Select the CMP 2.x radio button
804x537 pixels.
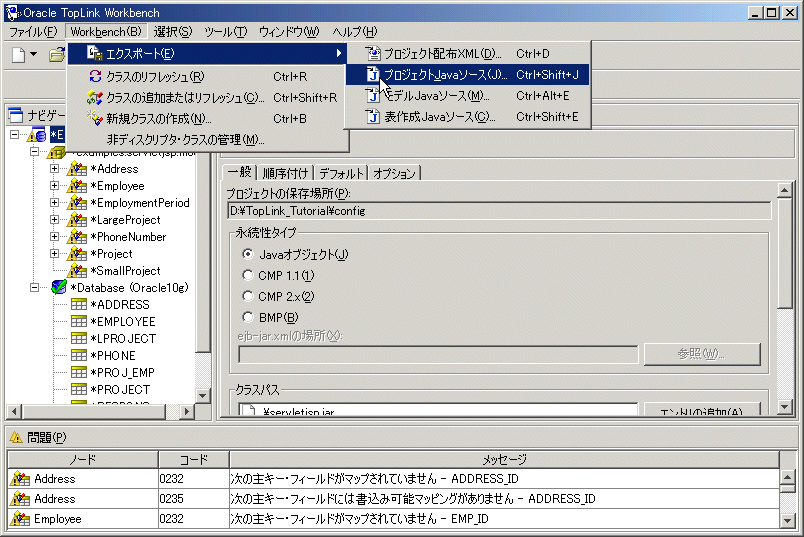coord(248,296)
